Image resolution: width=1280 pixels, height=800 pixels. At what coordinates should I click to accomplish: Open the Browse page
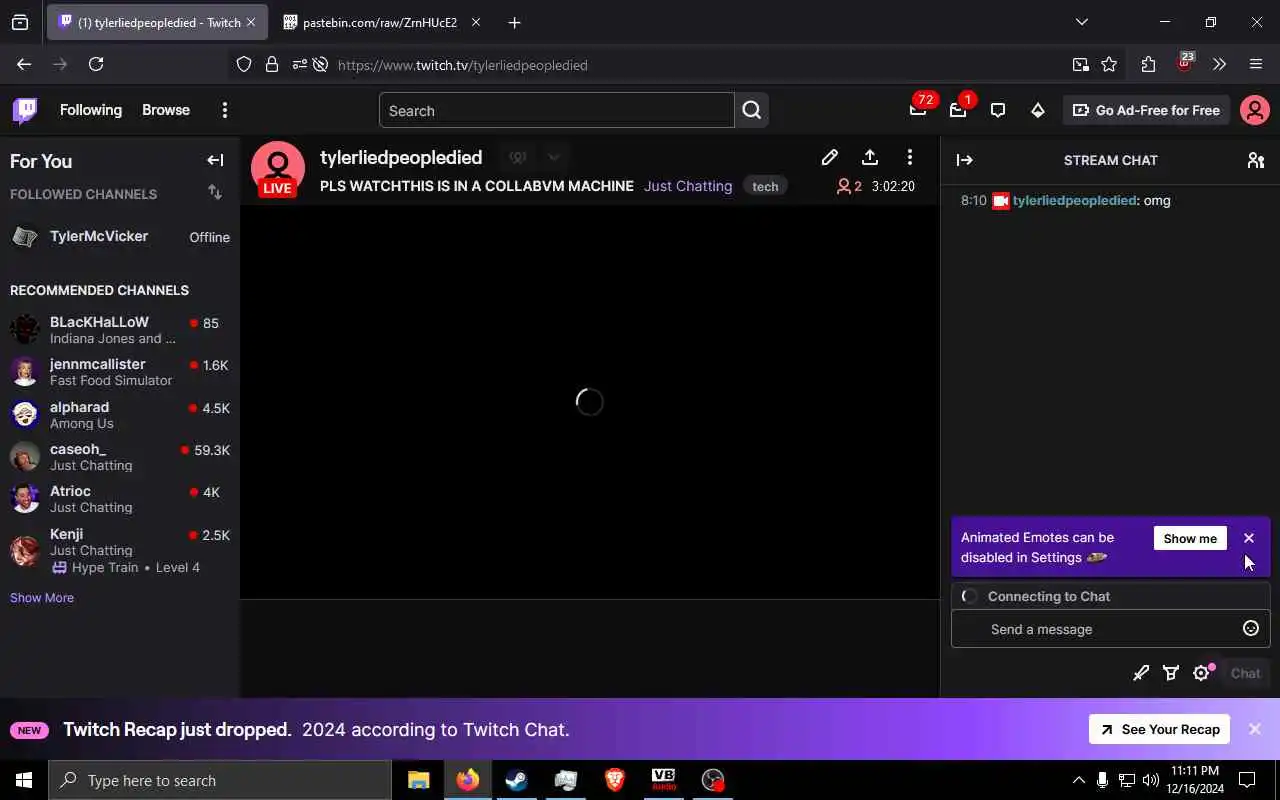pyautogui.click(x=166, y=110)
